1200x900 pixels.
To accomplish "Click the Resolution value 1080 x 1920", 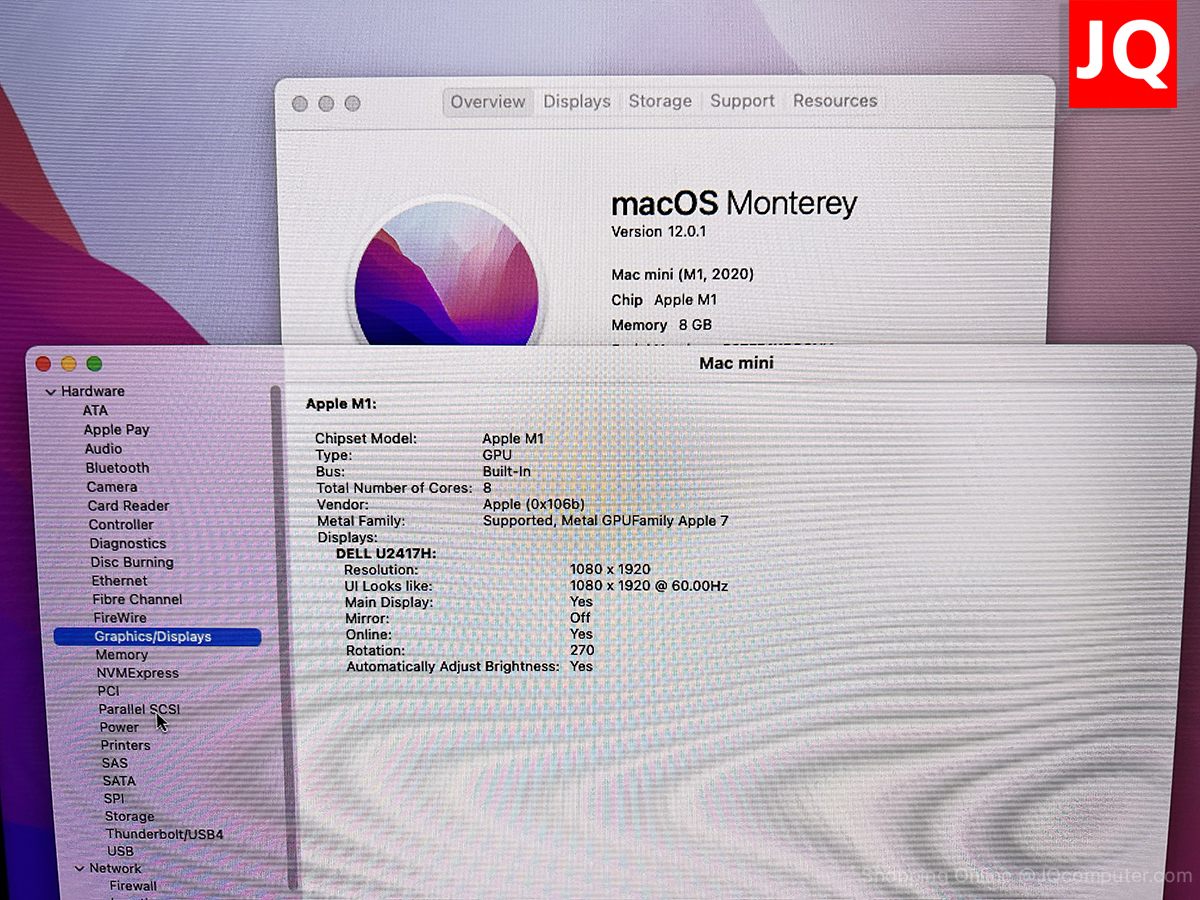I will click(610, 569).
